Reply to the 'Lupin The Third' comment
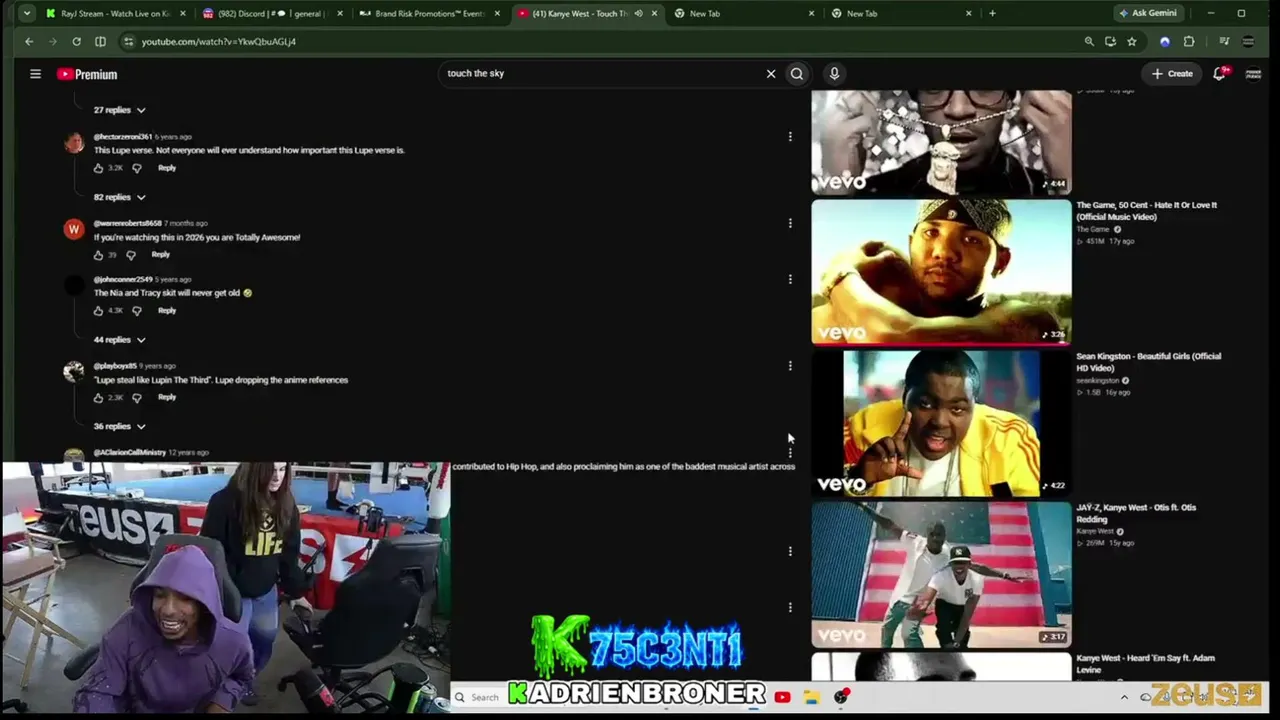This screenshot has width=1280, height=720. [167, 398]
